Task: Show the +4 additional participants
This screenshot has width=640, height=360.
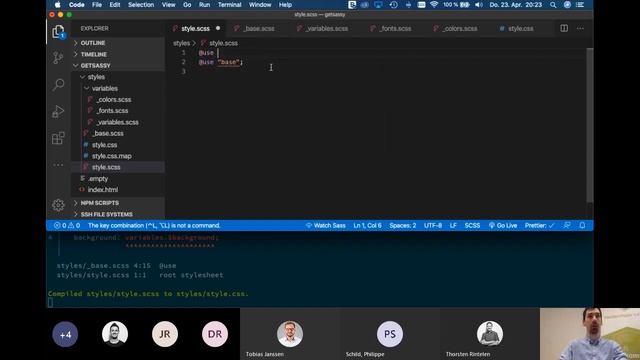Action: tap(65, 334)
